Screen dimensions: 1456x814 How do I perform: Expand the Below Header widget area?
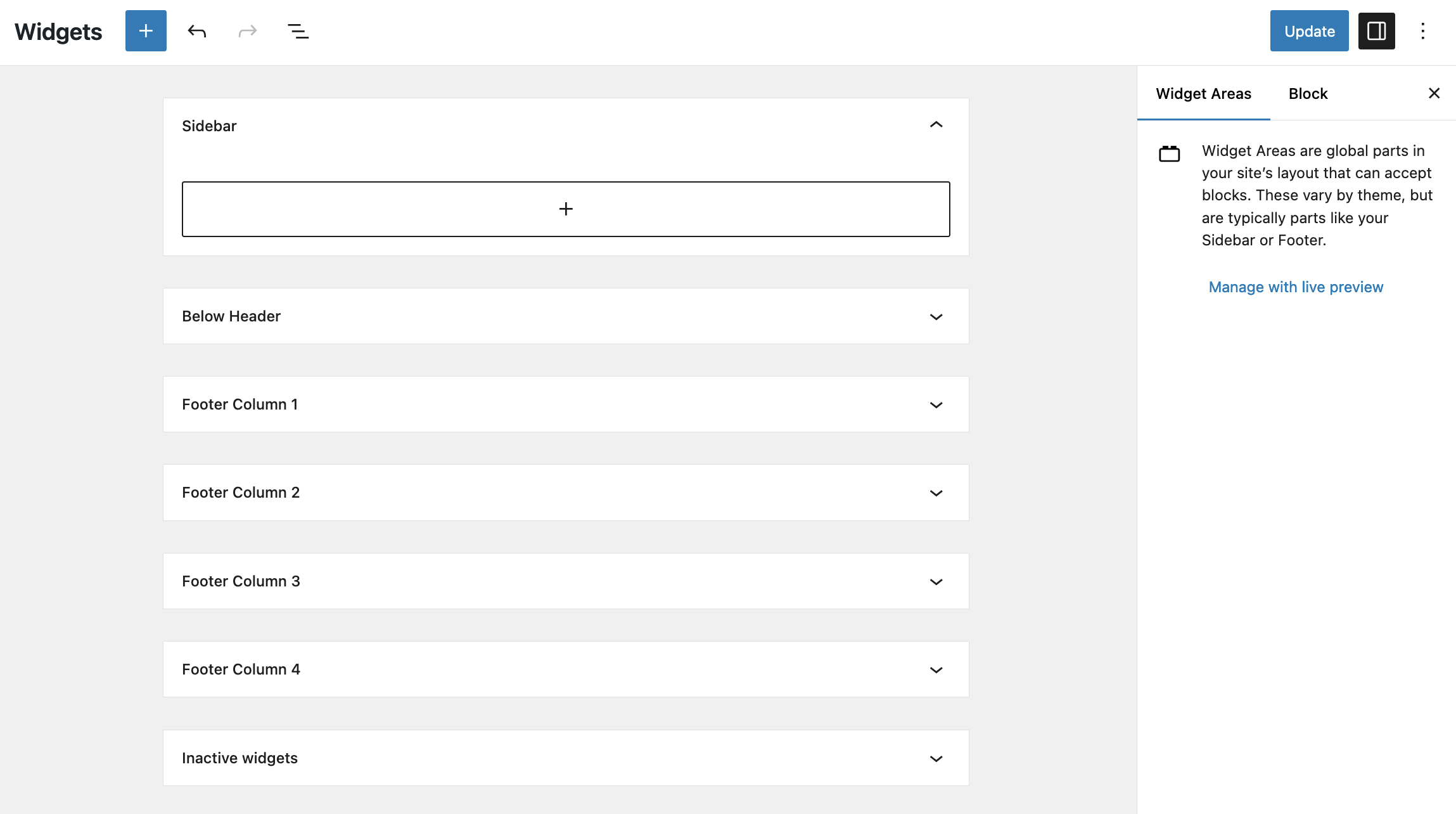tap(936, 316)
